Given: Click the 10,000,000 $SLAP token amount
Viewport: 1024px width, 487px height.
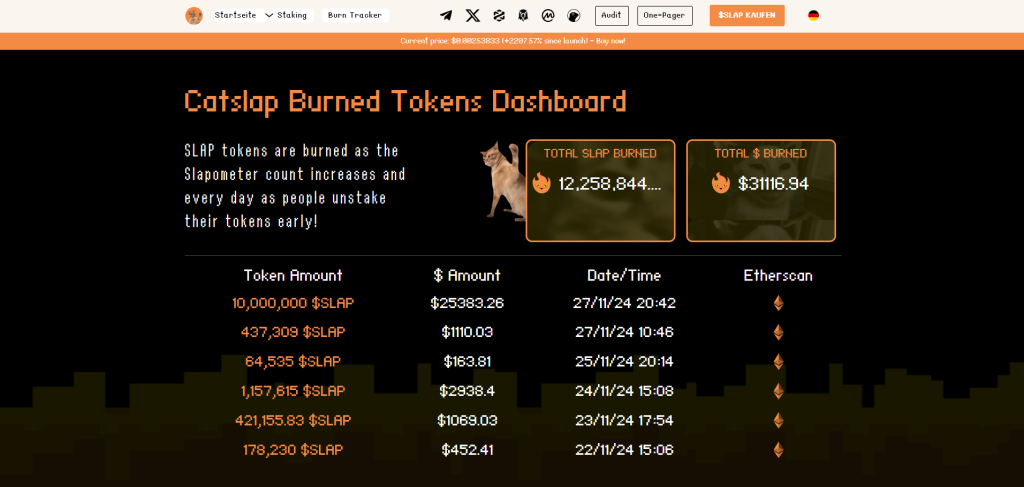Looking at the screenshot, I should click(293, 303).
